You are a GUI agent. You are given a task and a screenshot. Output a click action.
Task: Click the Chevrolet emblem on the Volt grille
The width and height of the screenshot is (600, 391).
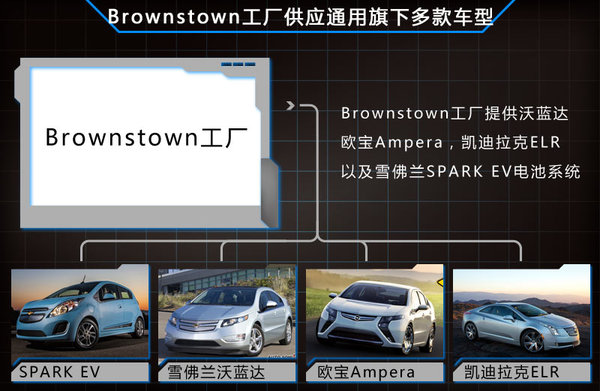pyautogui.click(x=196, y=325)
